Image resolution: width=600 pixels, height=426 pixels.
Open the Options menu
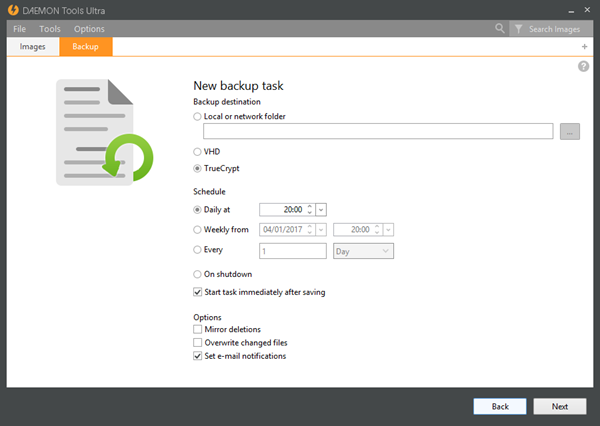click(x=89, y=29)
